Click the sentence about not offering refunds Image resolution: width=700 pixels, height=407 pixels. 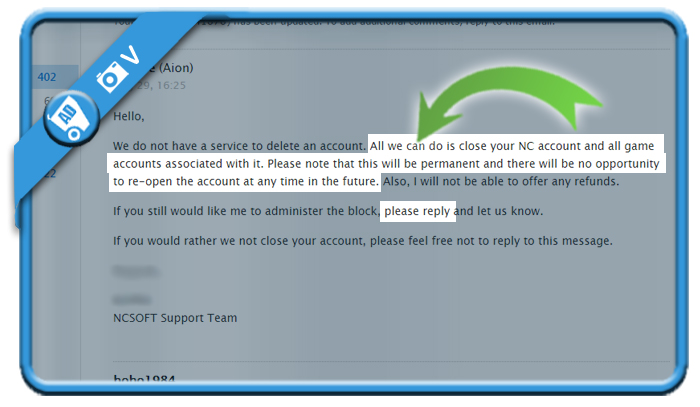[501, 182]
